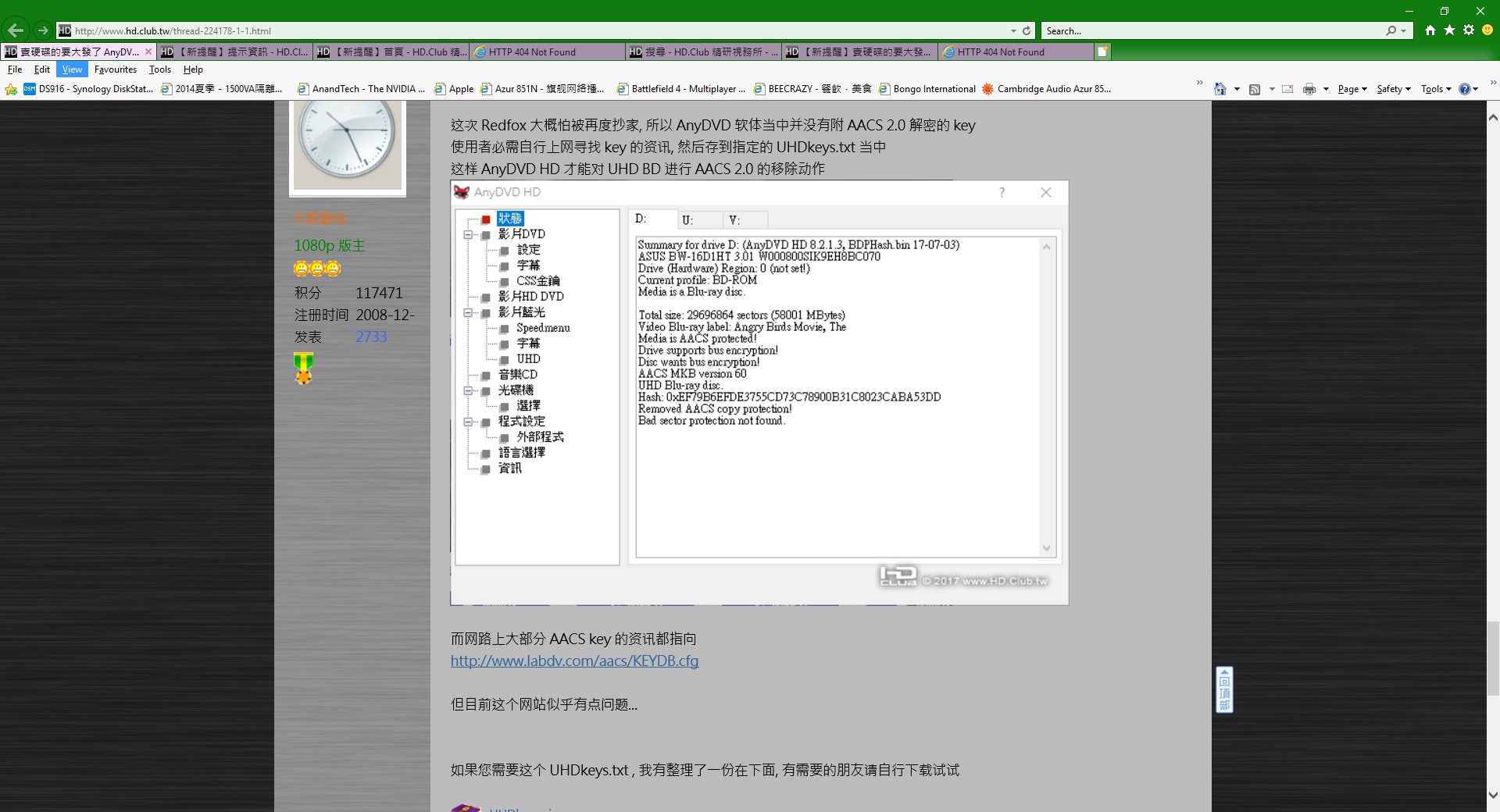The height and width of the screenshot is (812, 1500).
Task: Refresh the page with the reload icon
Action: [x=1027, y=31]
